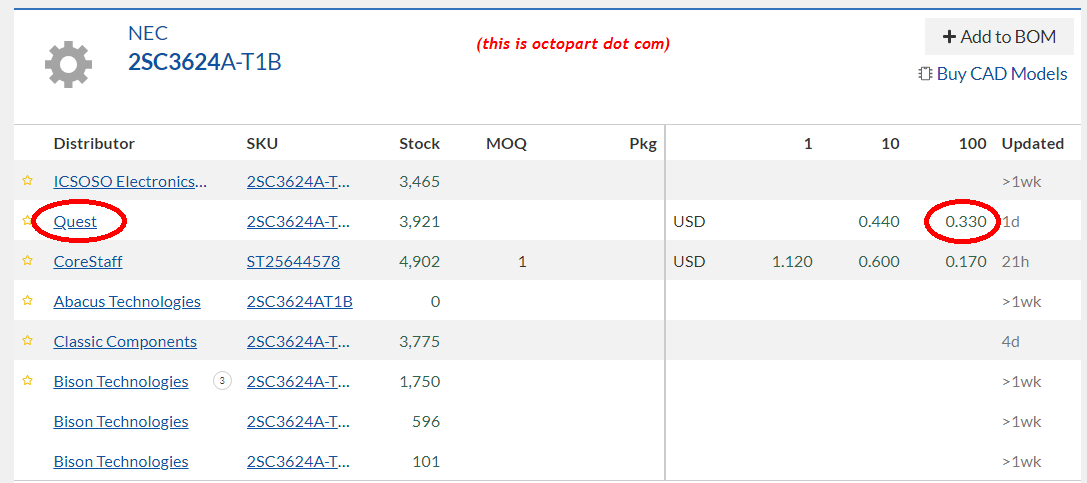Click the CoreStaff MOQ value 1
The width and height of the screenshot is (1087, 483).
[x=522, y=262]
